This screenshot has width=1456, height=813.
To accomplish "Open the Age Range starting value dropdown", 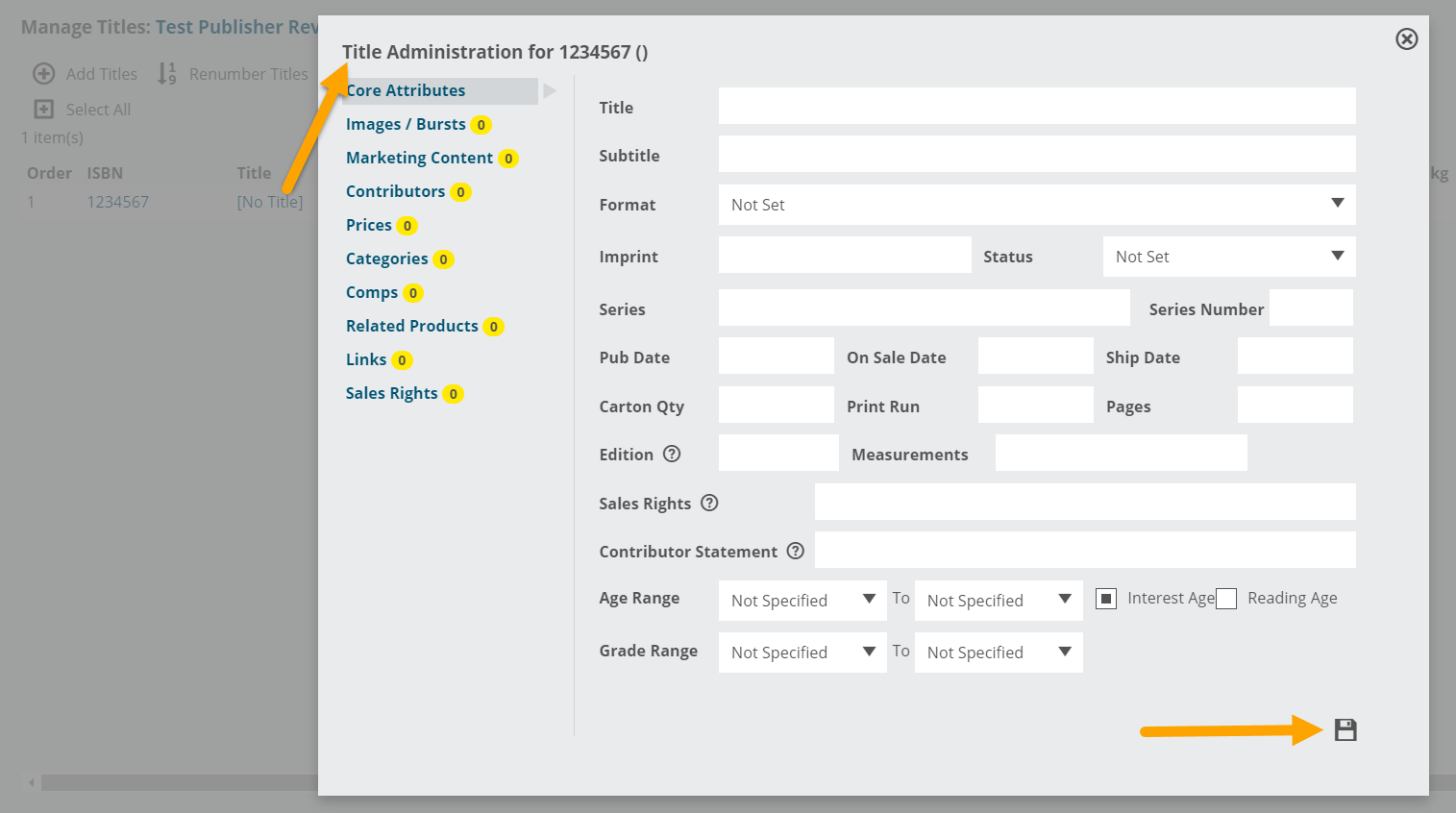I will pos(802,601).
